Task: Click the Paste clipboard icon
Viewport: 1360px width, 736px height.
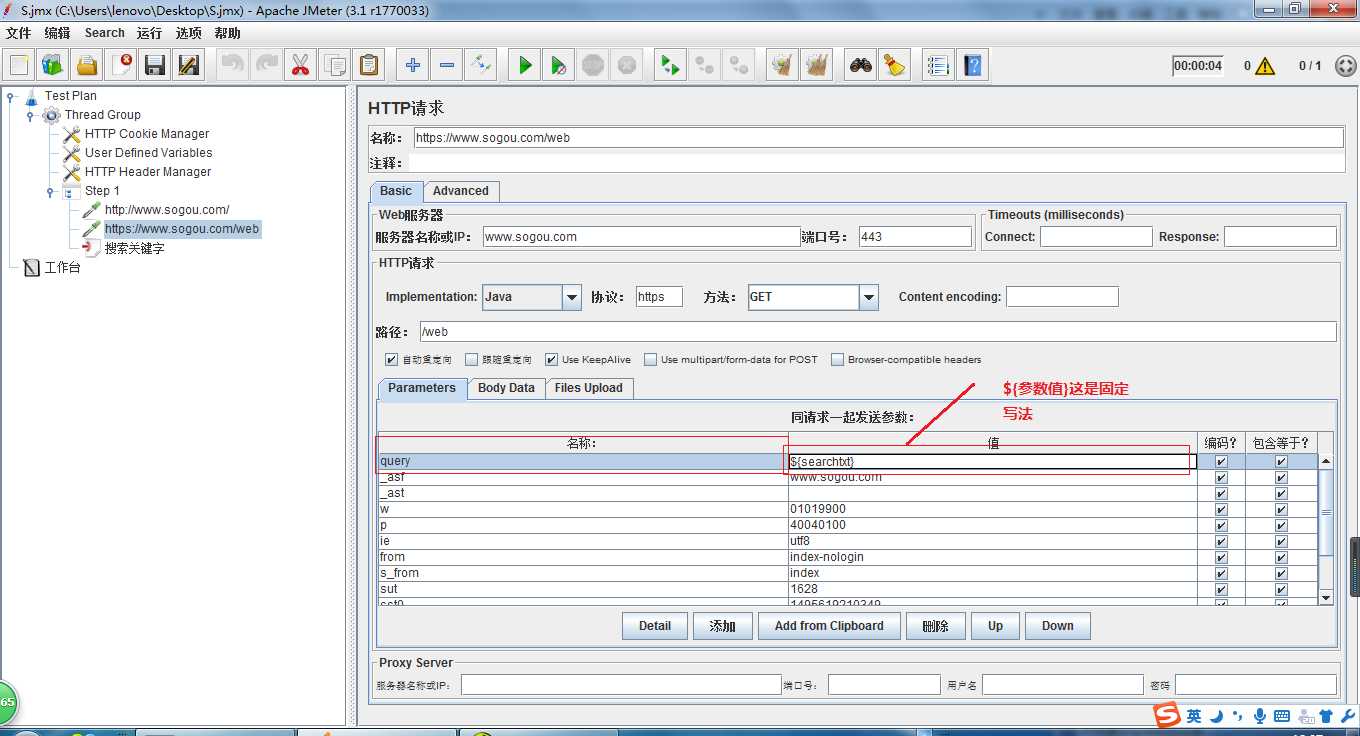Action: pyautogui.click(x=369, y=65)
